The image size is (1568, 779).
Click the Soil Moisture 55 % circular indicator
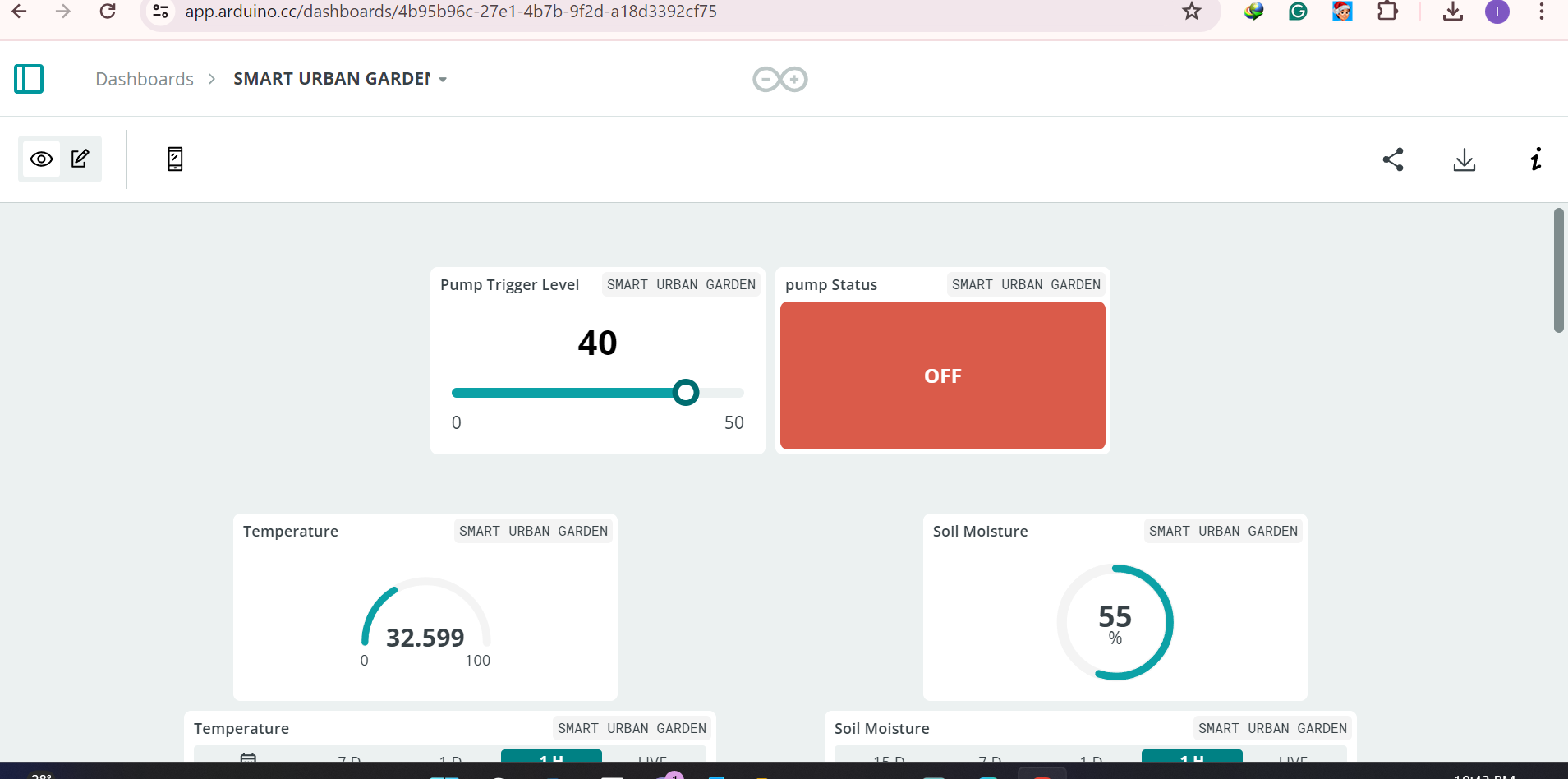coord(1115,622)
